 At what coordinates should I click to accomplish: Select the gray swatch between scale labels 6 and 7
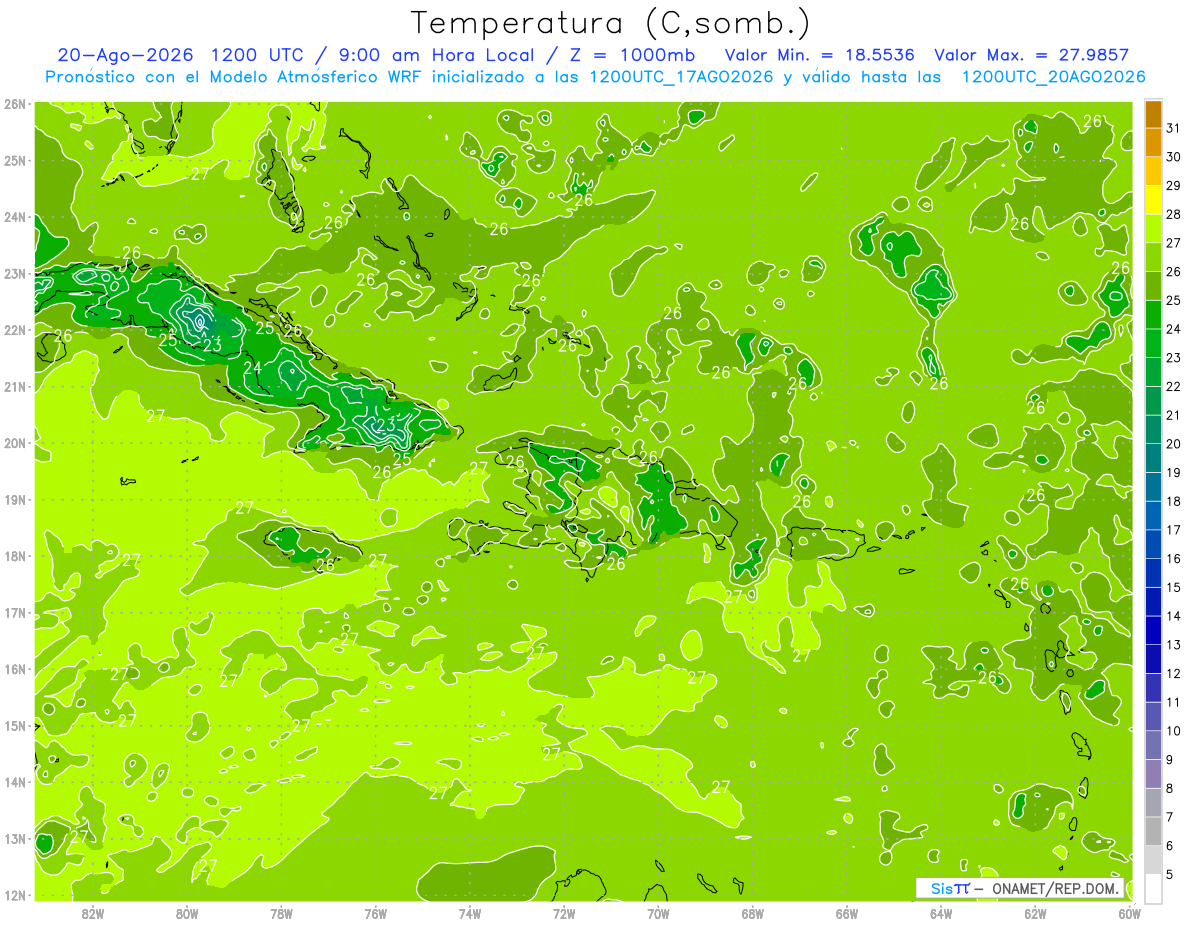[x=1153, y=831]
